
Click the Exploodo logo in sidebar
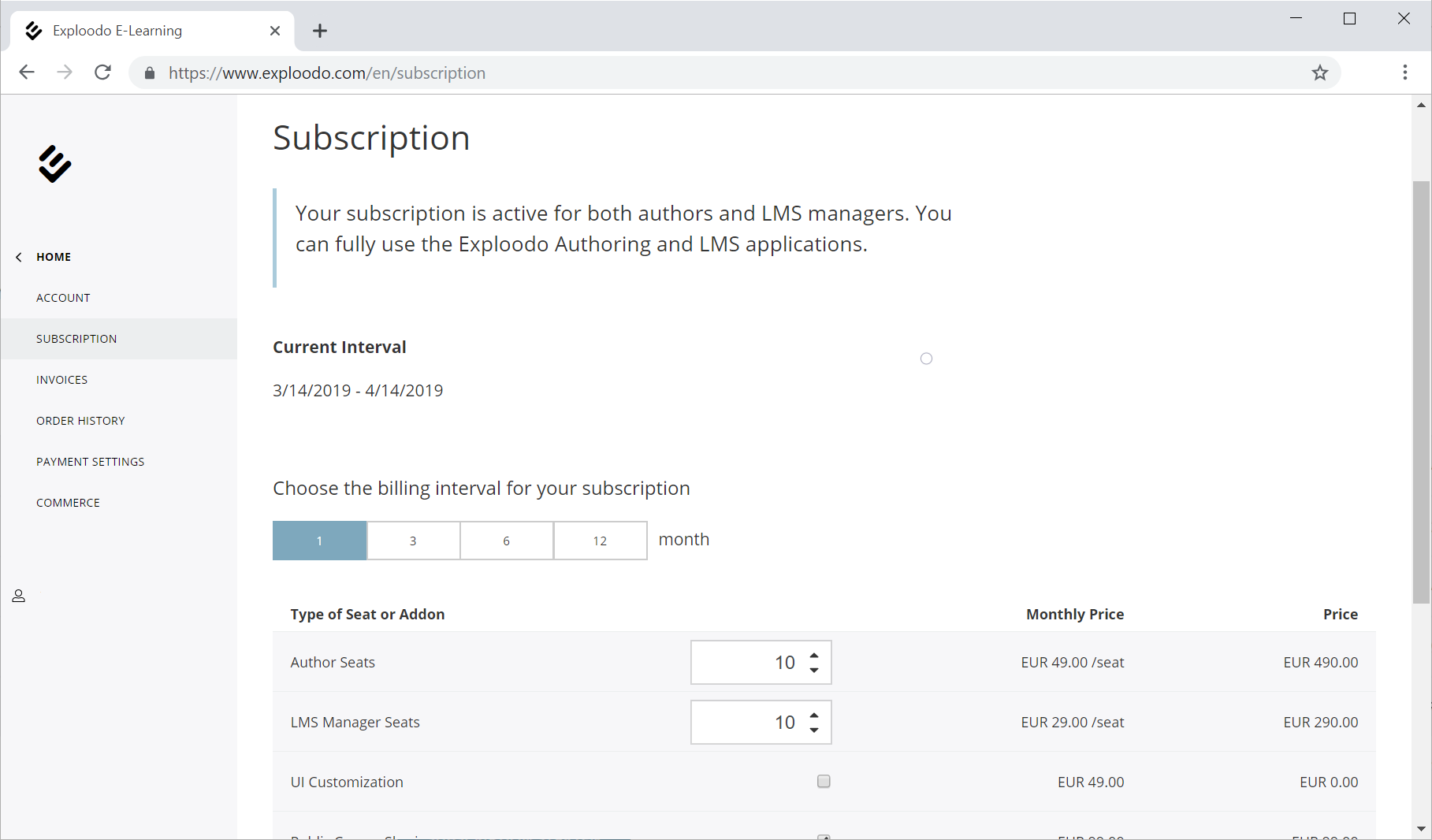pyautogui.click(x=54, y=164)
